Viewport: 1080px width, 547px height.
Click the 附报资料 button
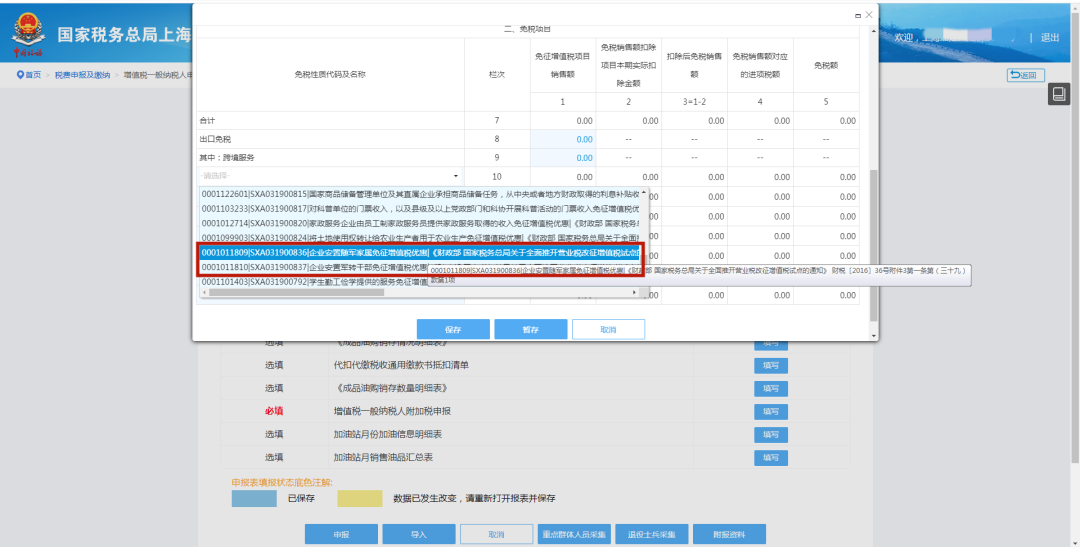[729, 535]
